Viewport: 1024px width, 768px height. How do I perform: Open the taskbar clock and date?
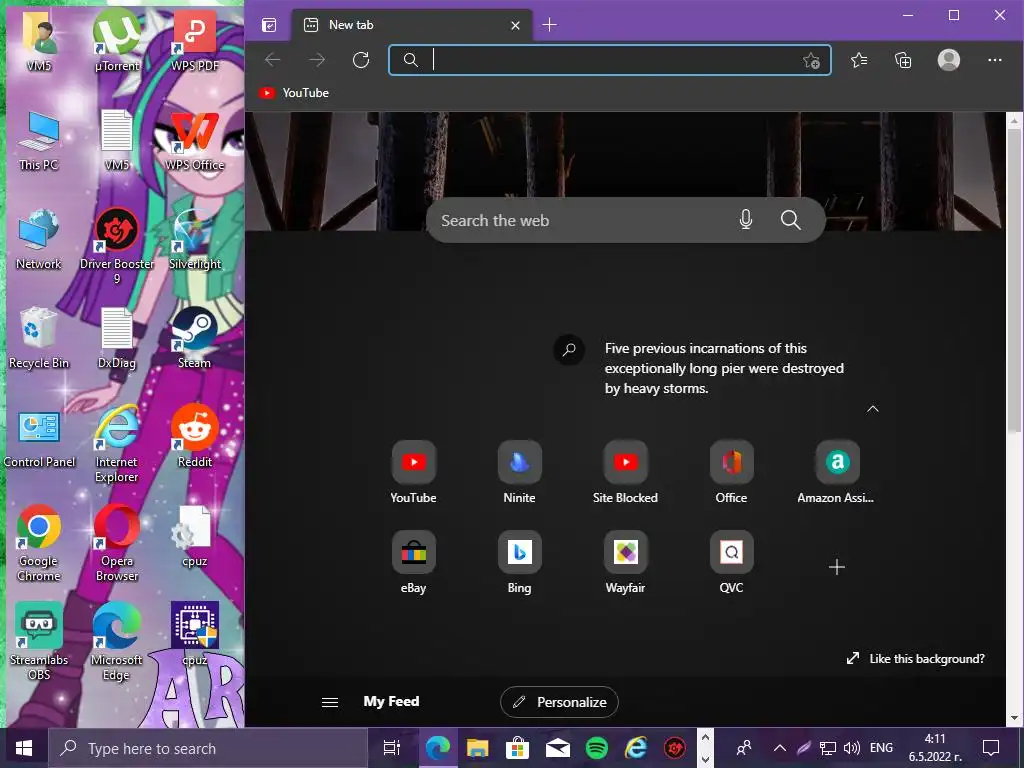pyautogui.click(x=935, y=748)
